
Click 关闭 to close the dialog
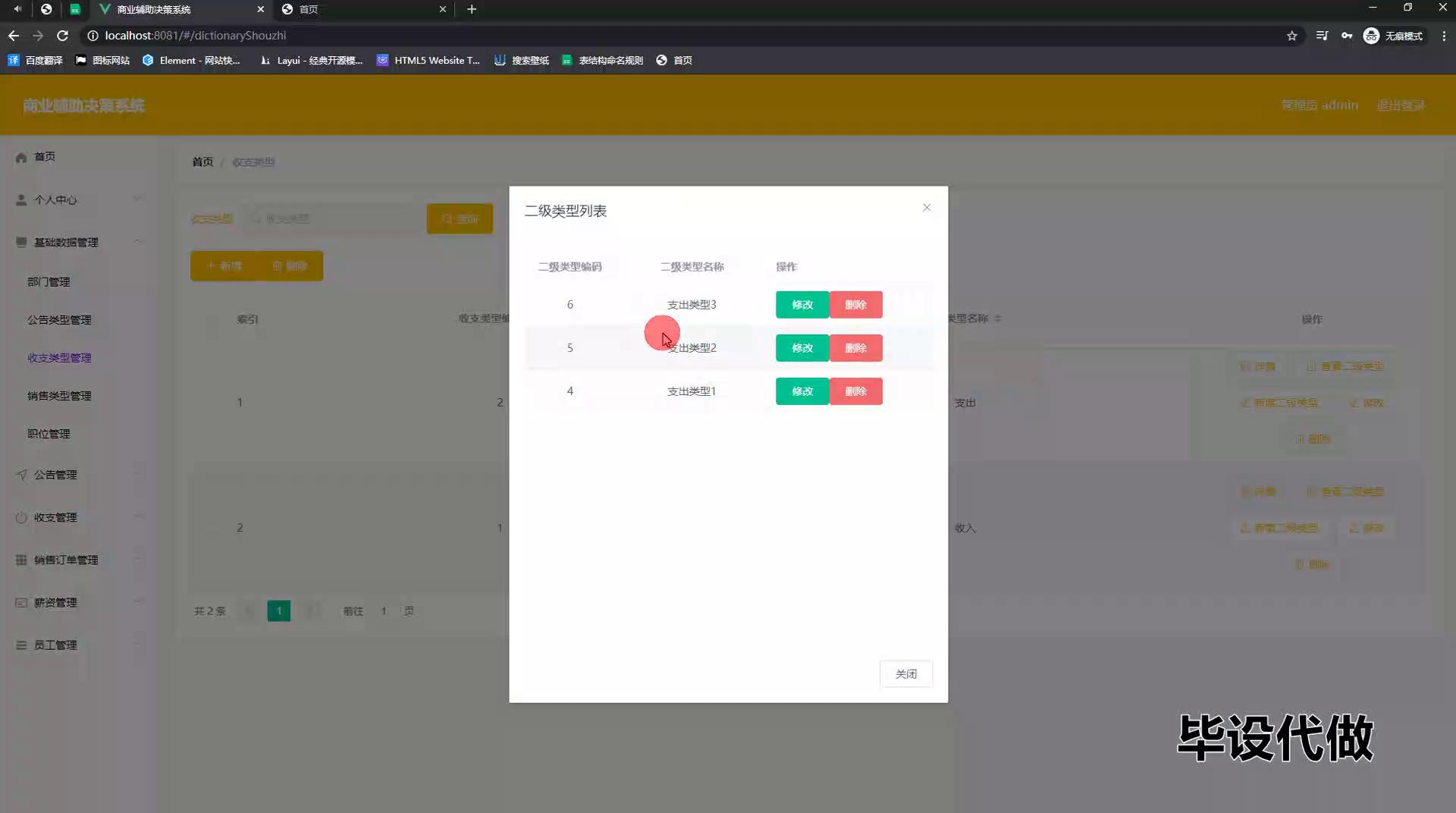coord(905,673)
